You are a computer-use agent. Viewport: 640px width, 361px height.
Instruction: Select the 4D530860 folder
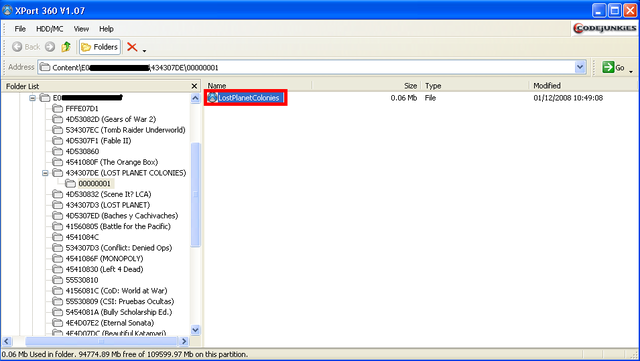[82, 152]
